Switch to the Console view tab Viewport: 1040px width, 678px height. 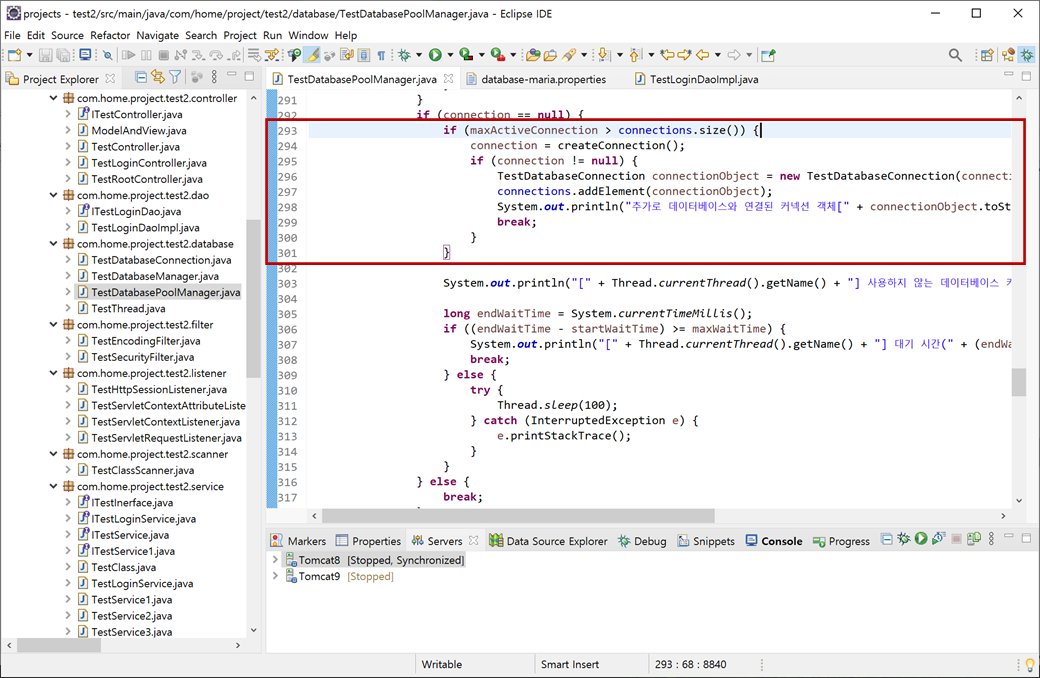pyautogui.click(x=774, y=541)
